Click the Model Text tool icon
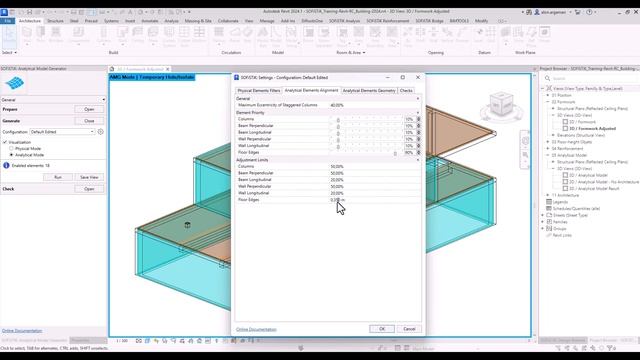 pyautogui.click(x=262, y=33)
